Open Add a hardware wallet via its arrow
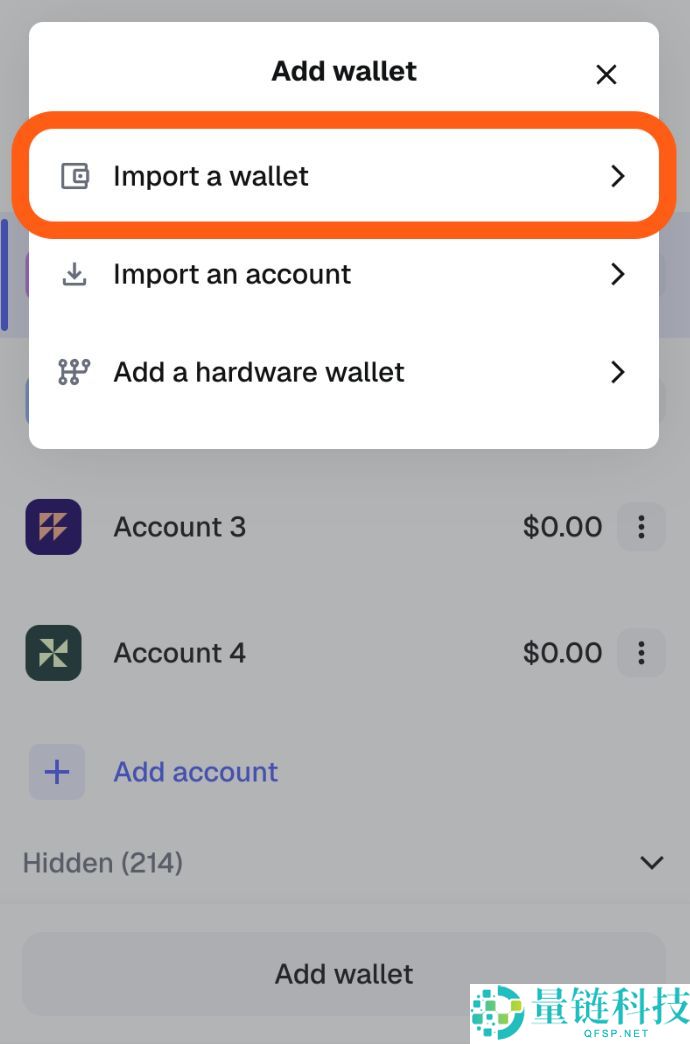The height and width of the screenshot is (1044, 690). (618, 372)
